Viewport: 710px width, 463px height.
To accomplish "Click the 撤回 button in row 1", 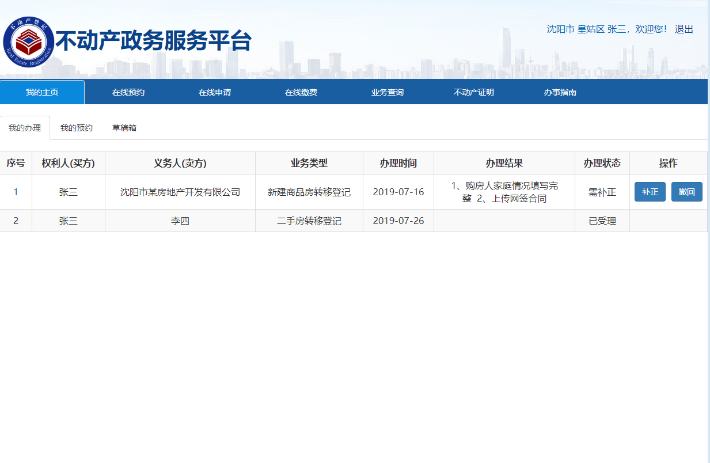I will [686, 192].
